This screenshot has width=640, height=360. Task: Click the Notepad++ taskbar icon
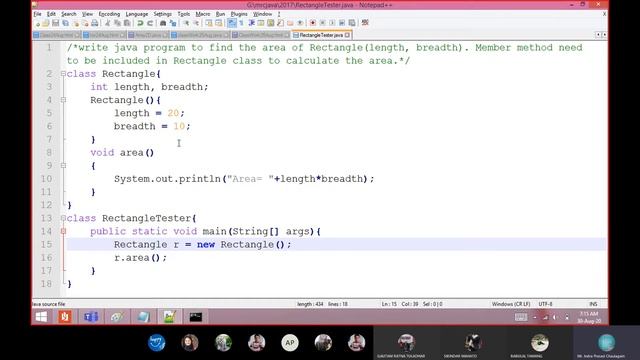[169, 317]
